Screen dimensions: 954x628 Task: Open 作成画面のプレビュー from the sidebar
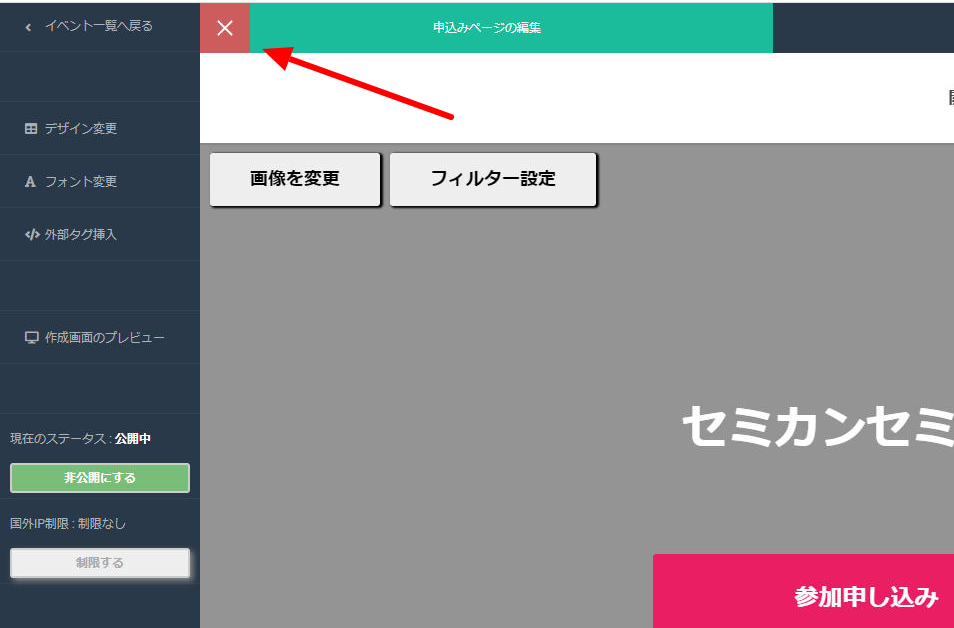[104, 338]
